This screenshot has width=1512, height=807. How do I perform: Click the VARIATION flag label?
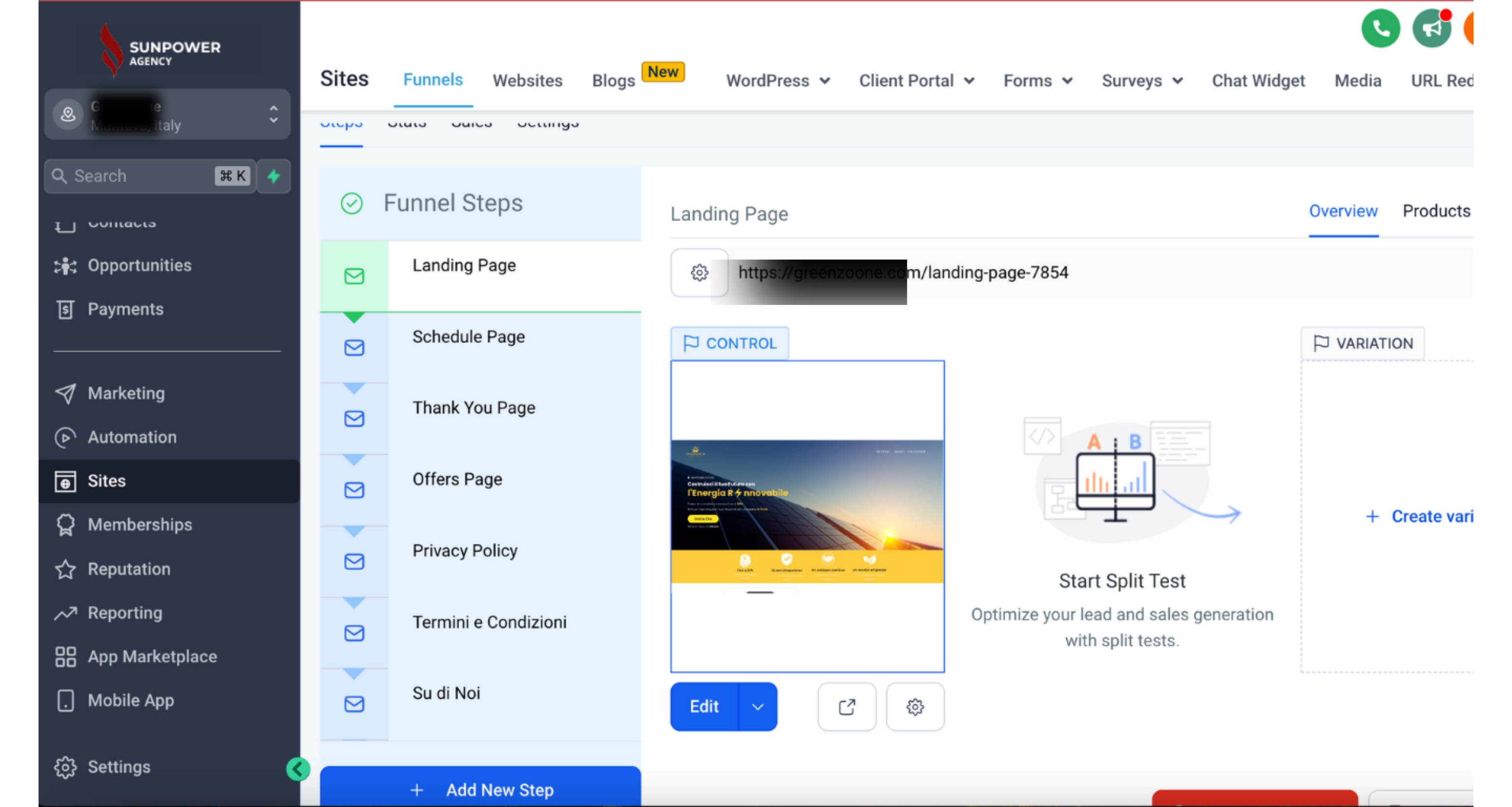pyautogui.click(x=1362, y=343)
